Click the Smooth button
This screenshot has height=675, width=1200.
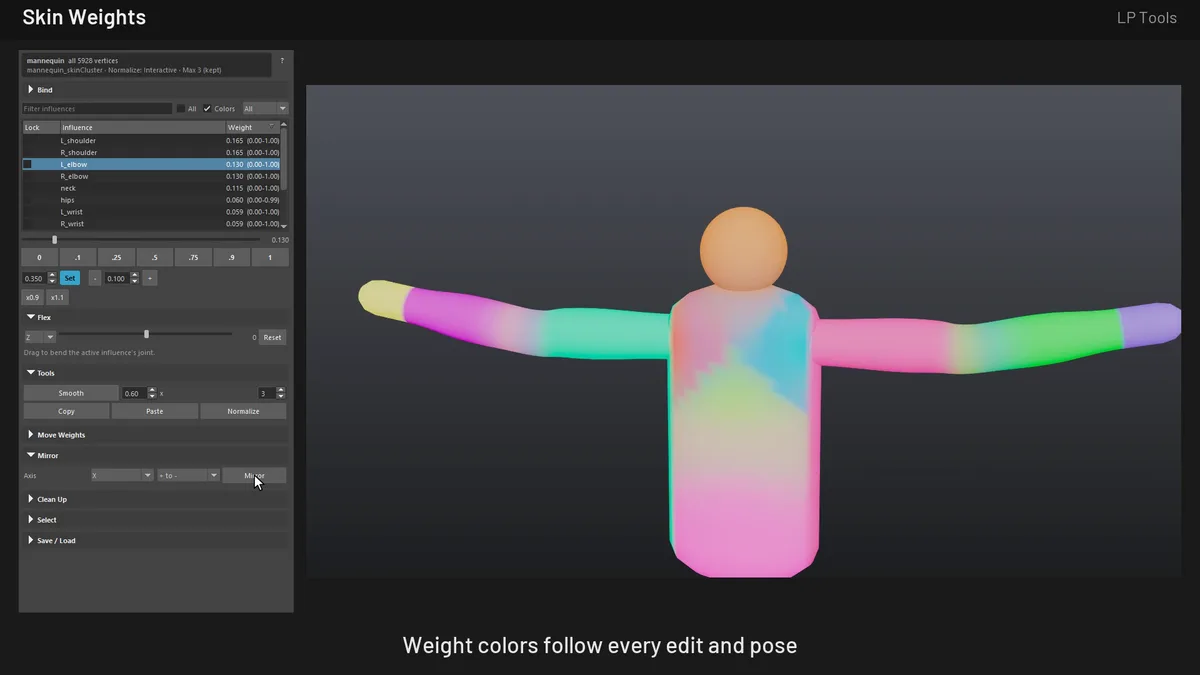tap(71, 393)
